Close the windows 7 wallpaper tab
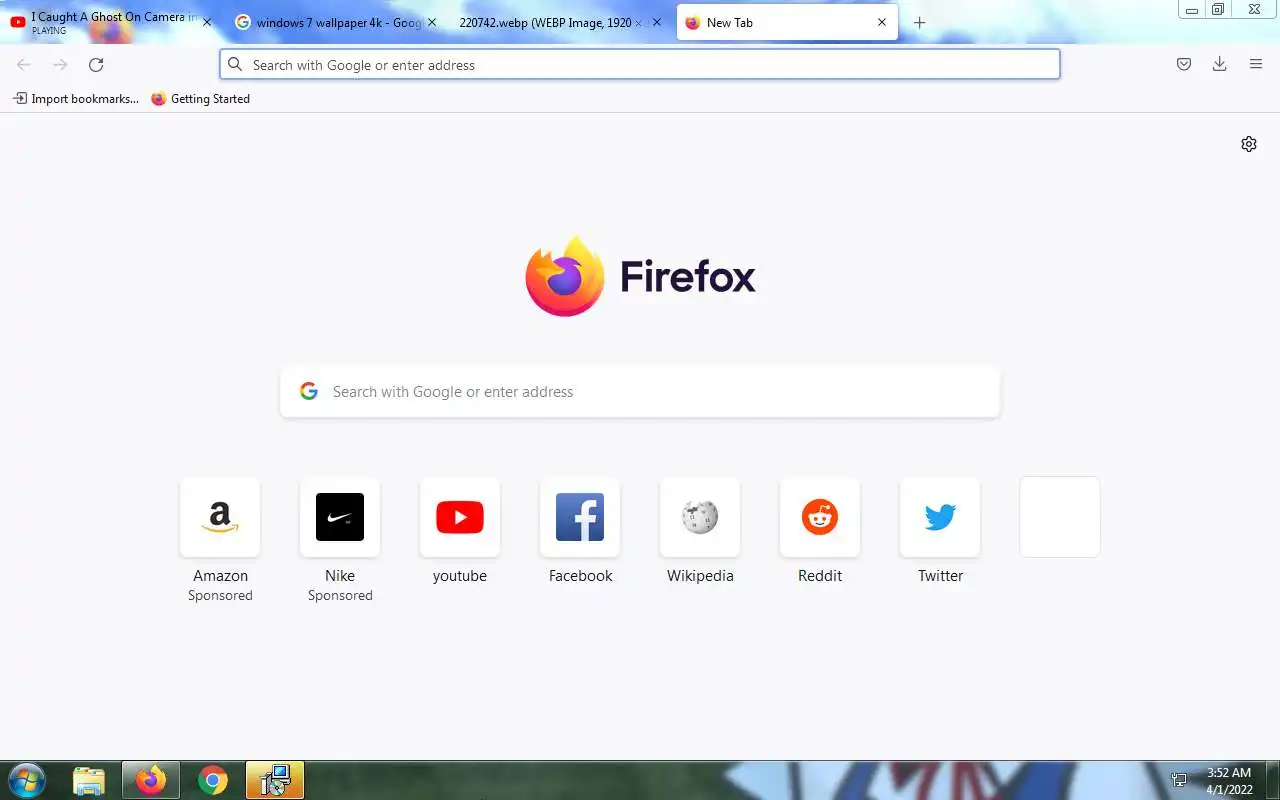This screenshot has height=800, width=1280. pos(432,22)
